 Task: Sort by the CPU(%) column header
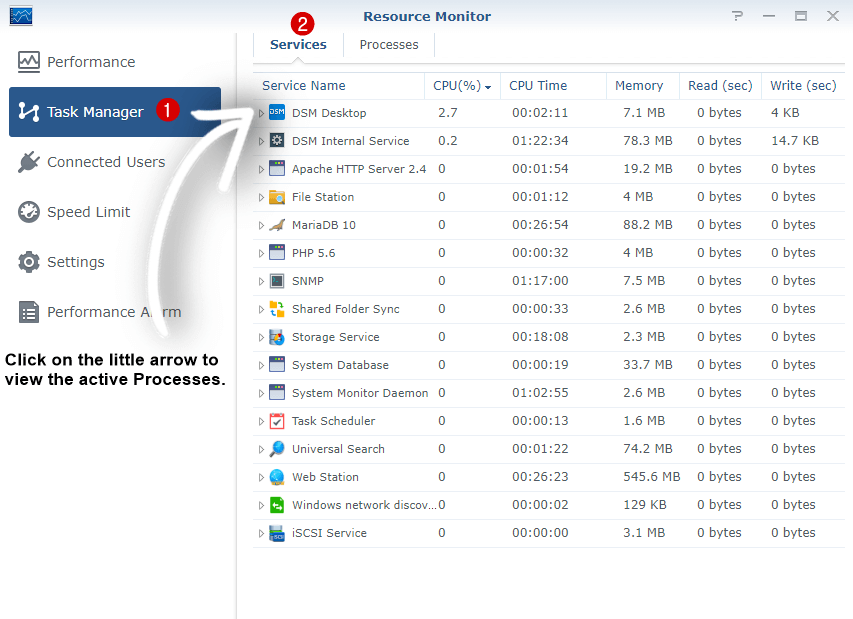click(x=462, y=86)
